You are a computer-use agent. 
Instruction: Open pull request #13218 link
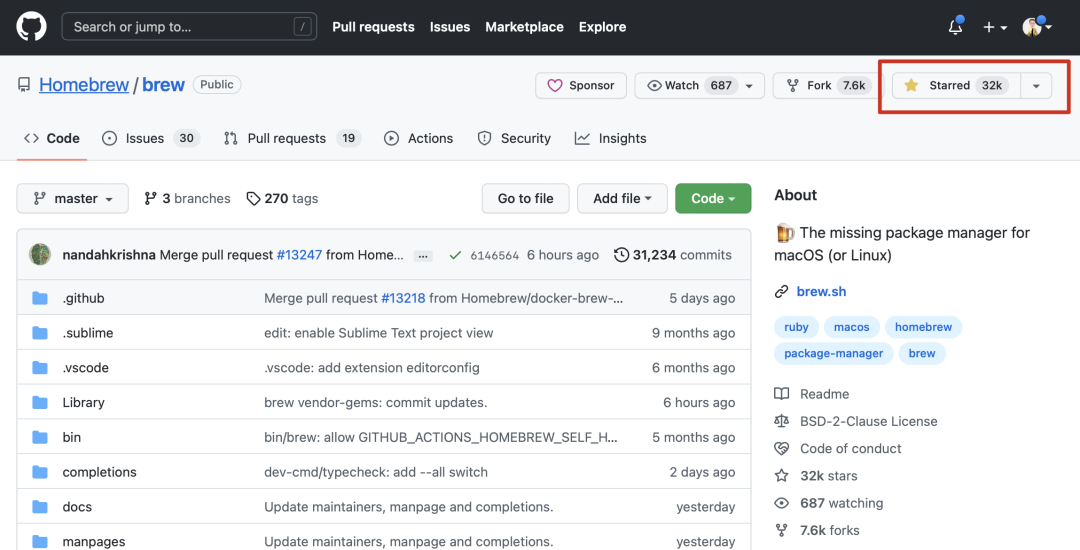(x=403, y=298)
